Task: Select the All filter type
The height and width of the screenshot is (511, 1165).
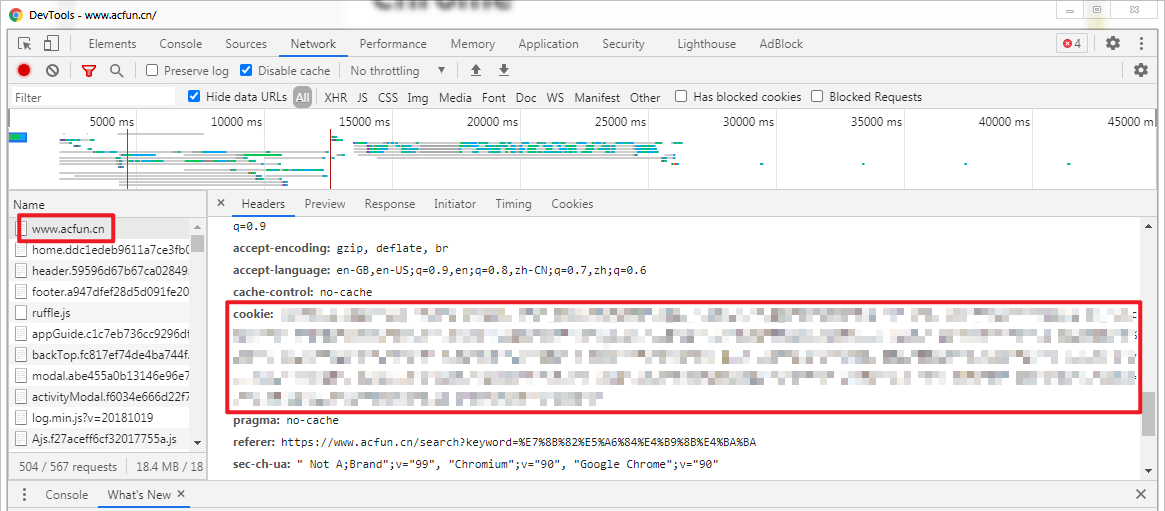Action: 302,97
